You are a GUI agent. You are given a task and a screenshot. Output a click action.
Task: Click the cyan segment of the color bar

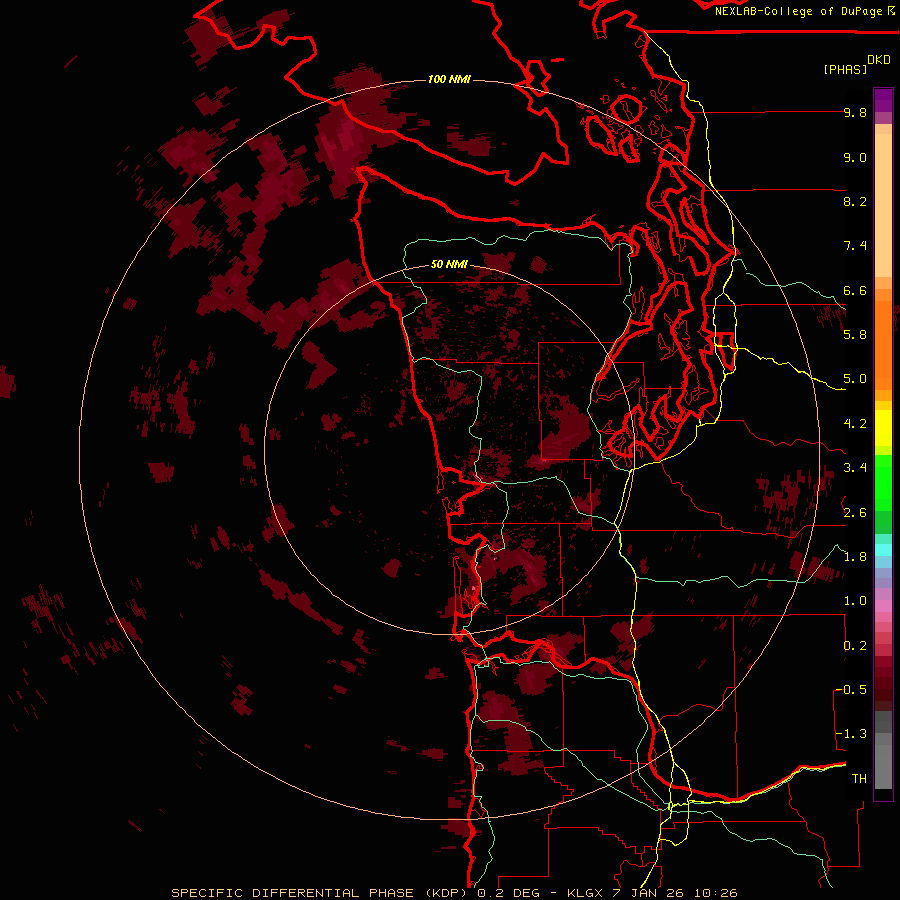click(883, 549)
